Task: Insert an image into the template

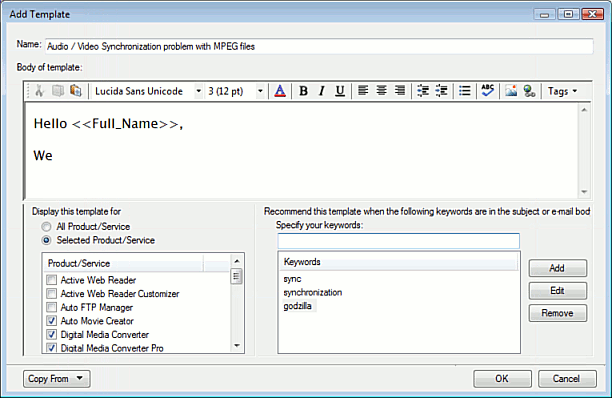Action: pyautogui.click(x=511, y=91)
